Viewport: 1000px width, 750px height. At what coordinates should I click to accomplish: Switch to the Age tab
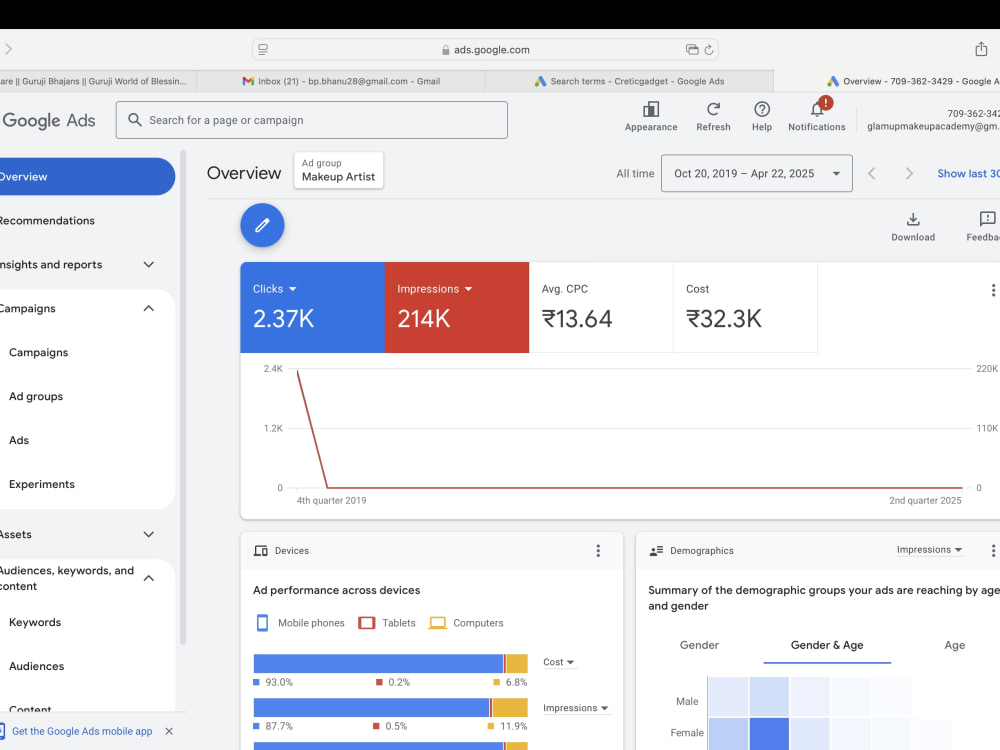(x=954, y=645)
